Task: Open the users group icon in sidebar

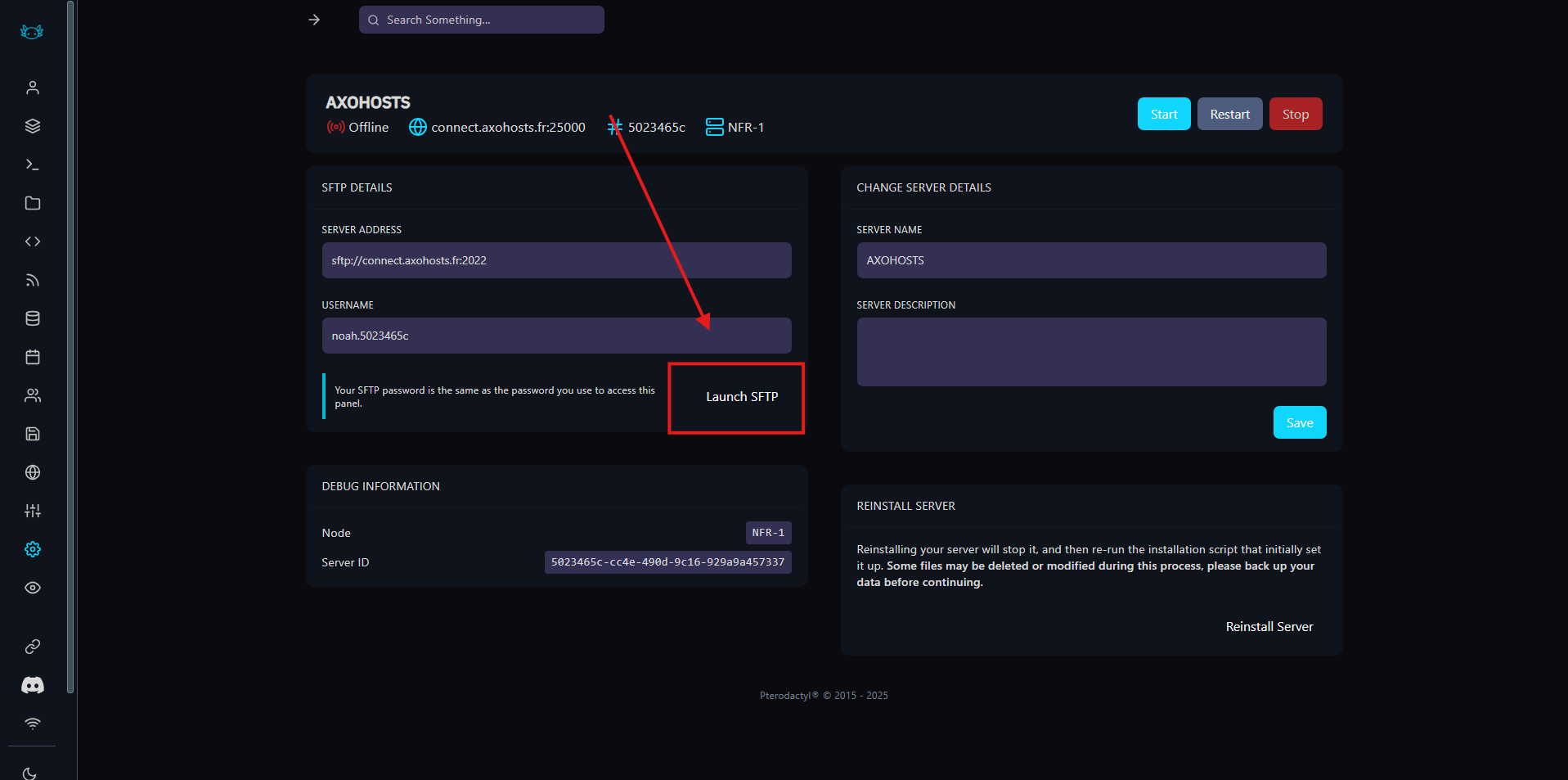Action: coord(33,395)
